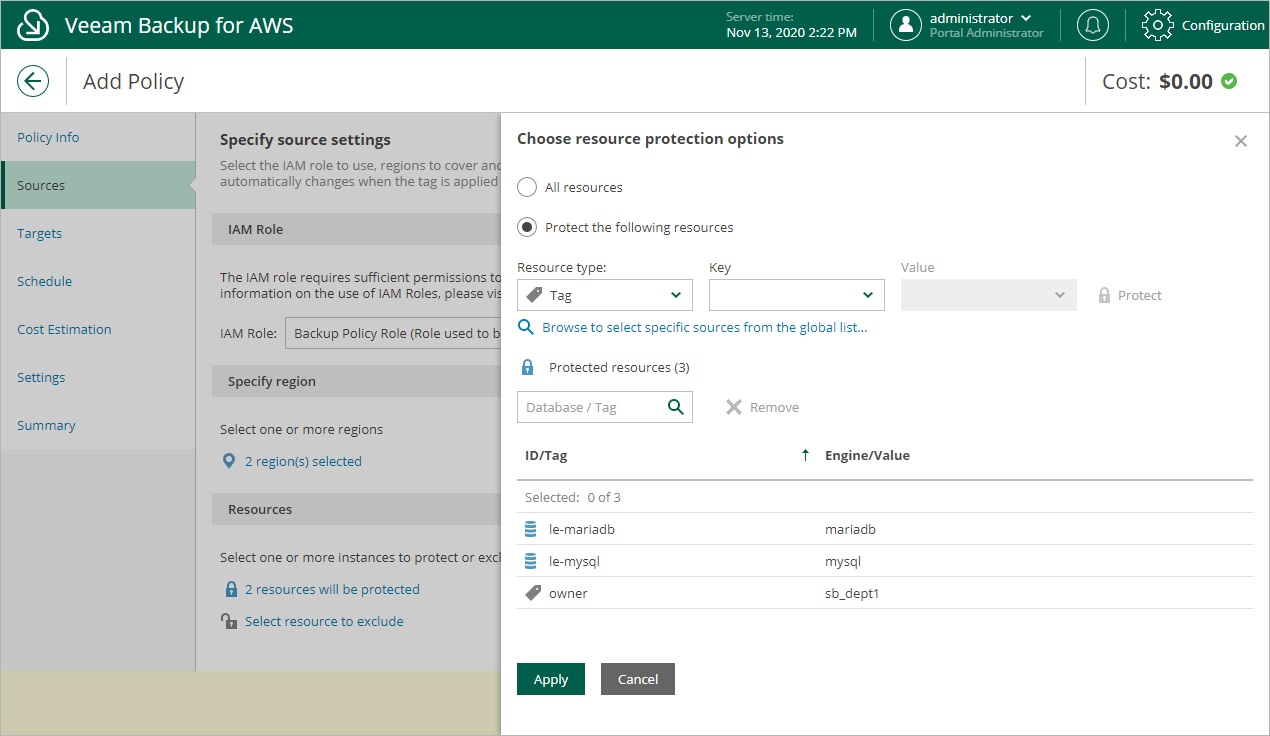
Task: Click the unlocked icon beside exclude link
Action: (229, 621)
